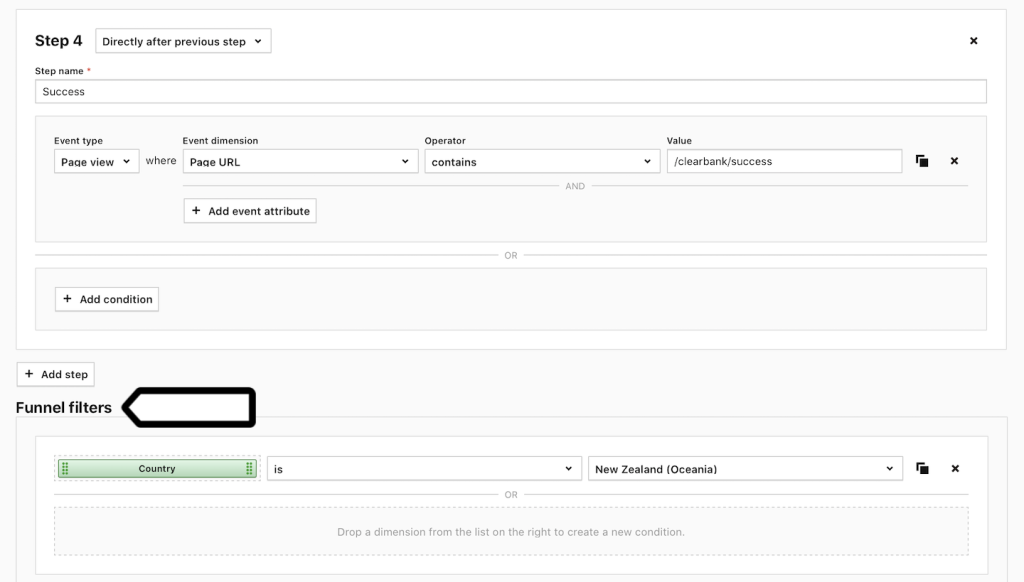Click the plus icon on Add event attribute

pos(197,210)
